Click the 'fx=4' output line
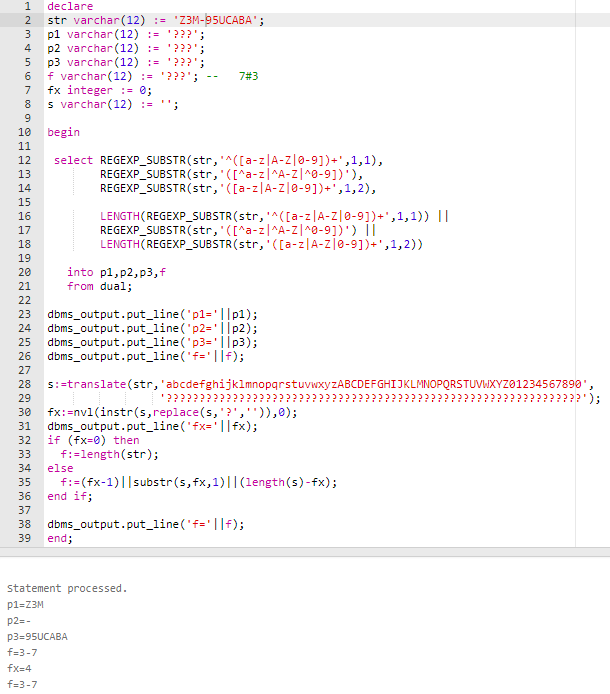Screen dimensions: 610x694 [21, 668]
